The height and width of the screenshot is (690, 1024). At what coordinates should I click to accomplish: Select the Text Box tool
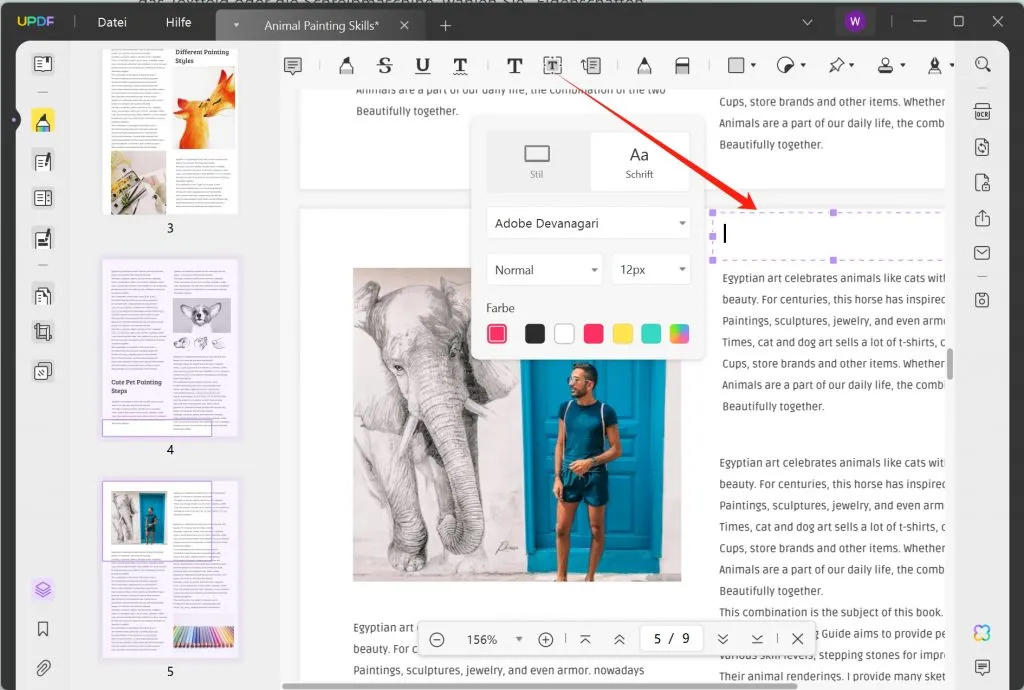tap(552, 65)
